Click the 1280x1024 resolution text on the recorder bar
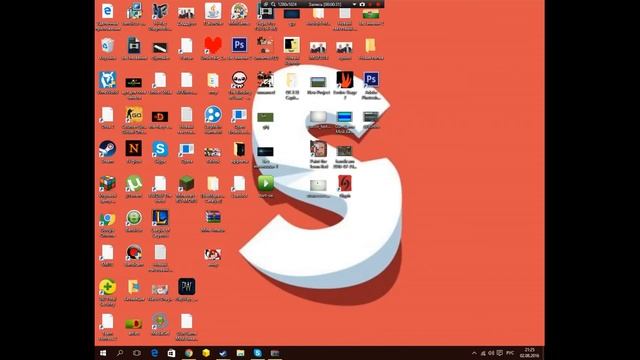 pyautogui.click(x=287, y=4)
